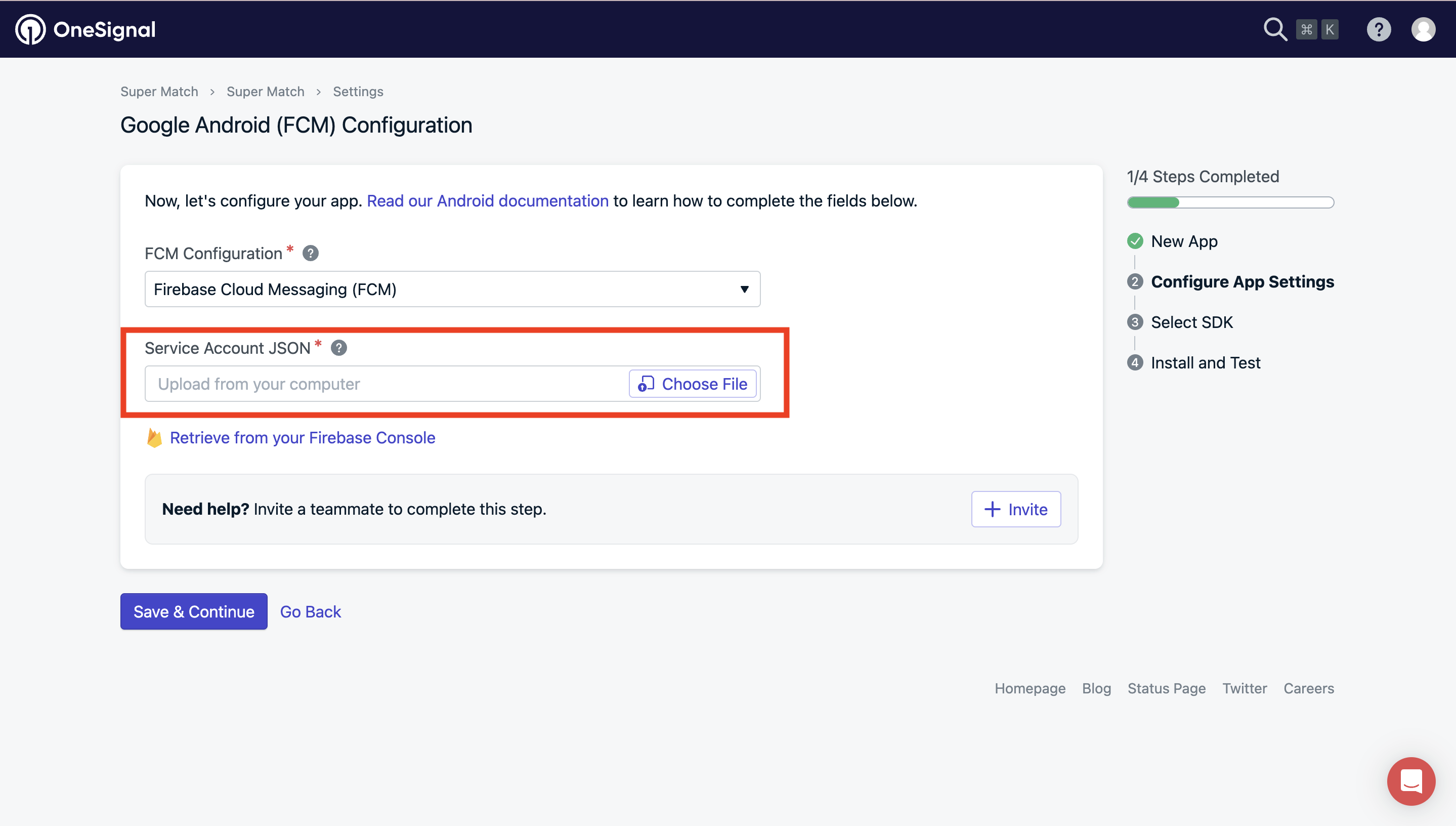Click the K key shortcut badge

(x=1330, y=29)
